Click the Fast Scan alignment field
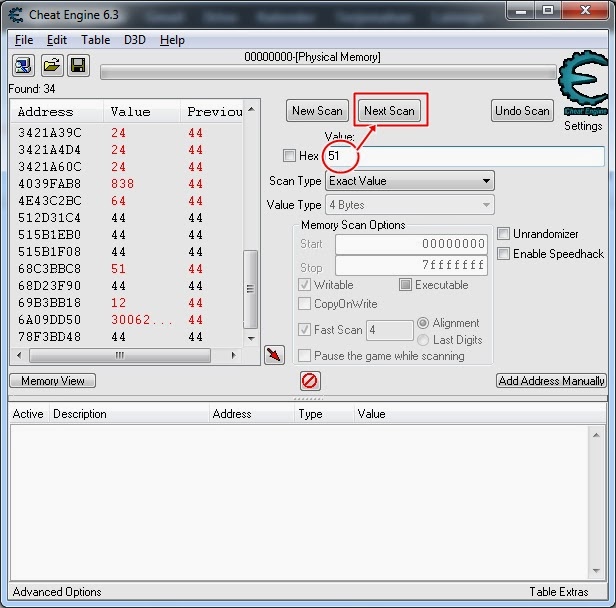The height and width of the screenshot is (608, 616). click(x=390, y=330)
